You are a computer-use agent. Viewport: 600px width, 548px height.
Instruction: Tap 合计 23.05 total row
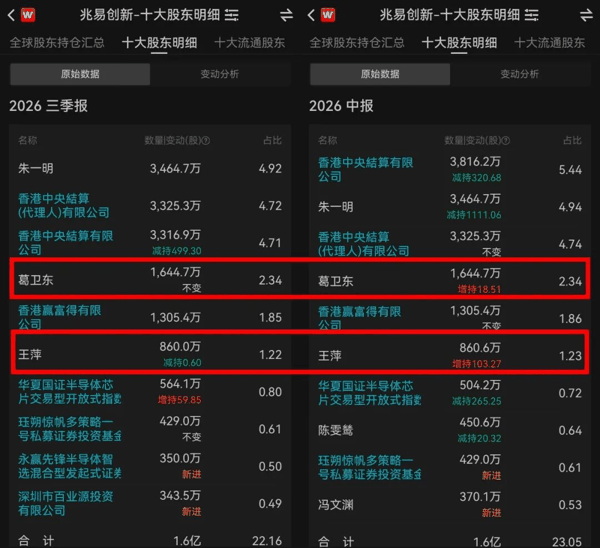[450, 541]
